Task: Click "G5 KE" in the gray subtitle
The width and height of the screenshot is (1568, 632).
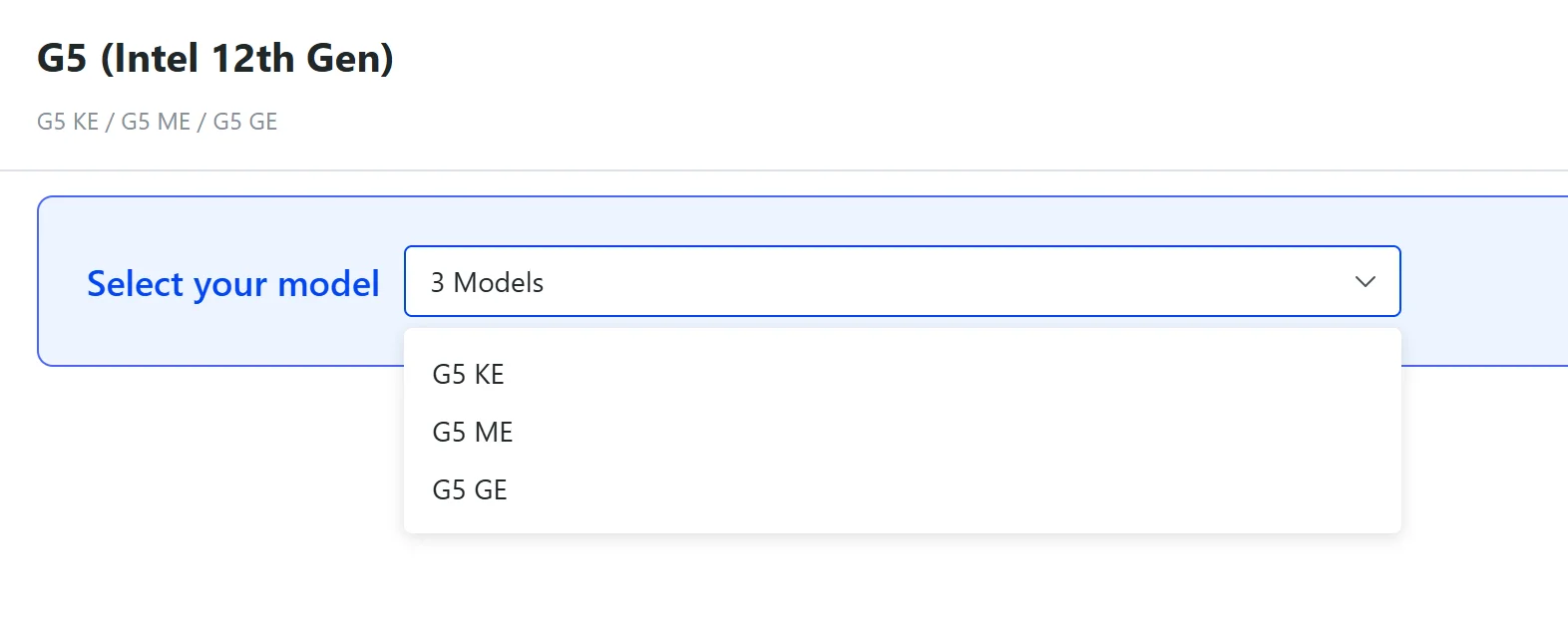Action: click(x=68, y=122)
